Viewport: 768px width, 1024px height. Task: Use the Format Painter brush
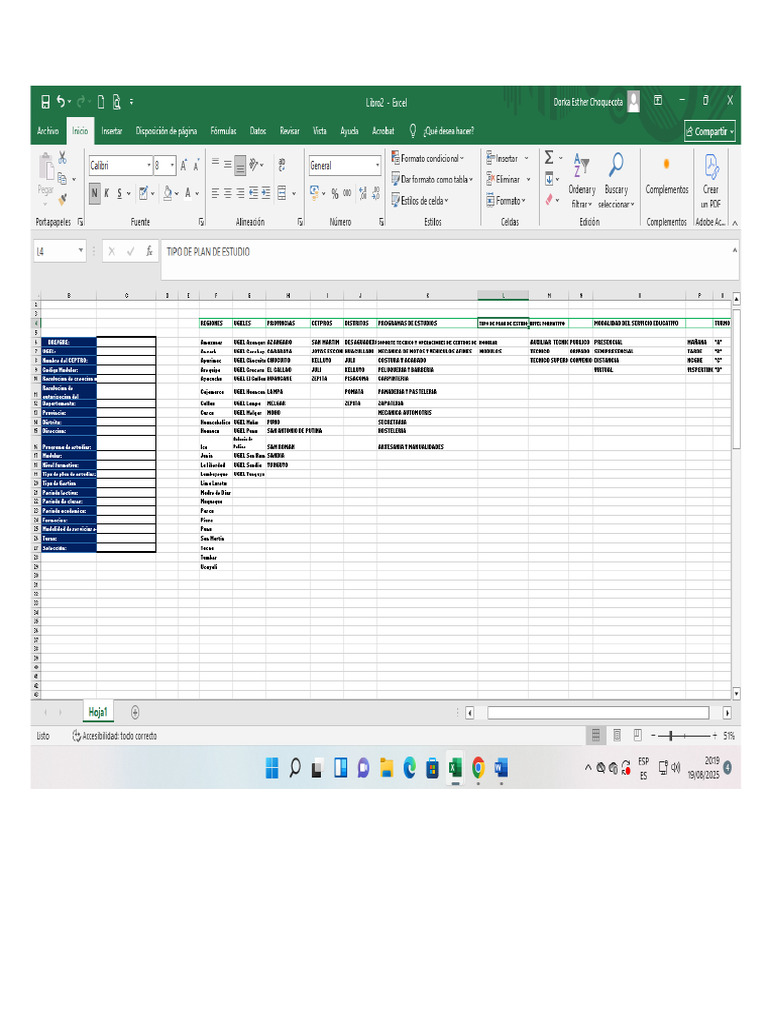62,198
